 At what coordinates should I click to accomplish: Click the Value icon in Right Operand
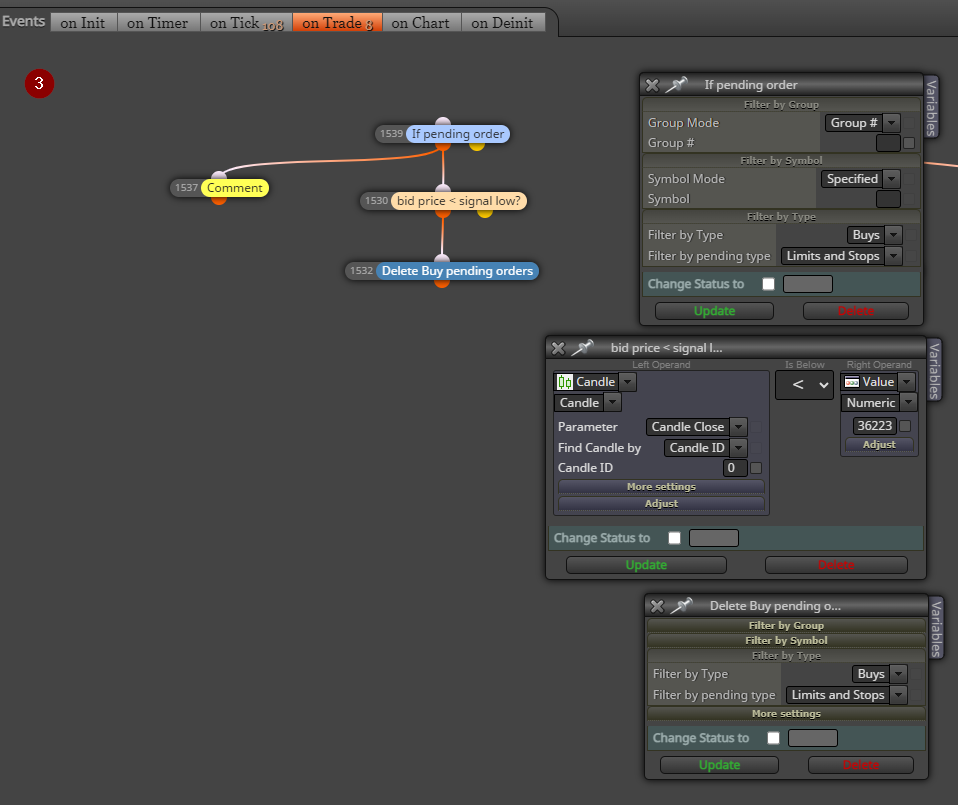point(852,382)
